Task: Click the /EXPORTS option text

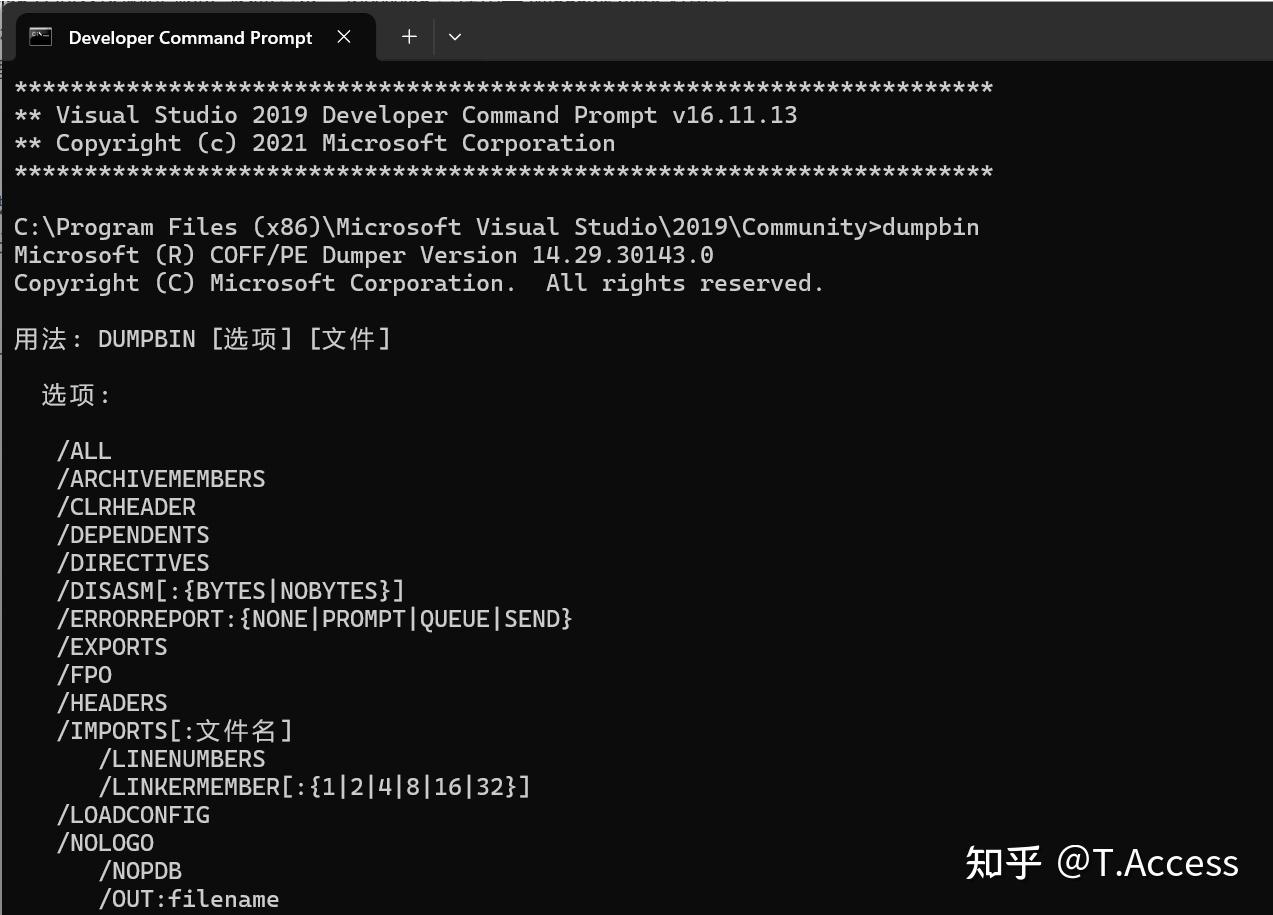Action: [111, 646]
